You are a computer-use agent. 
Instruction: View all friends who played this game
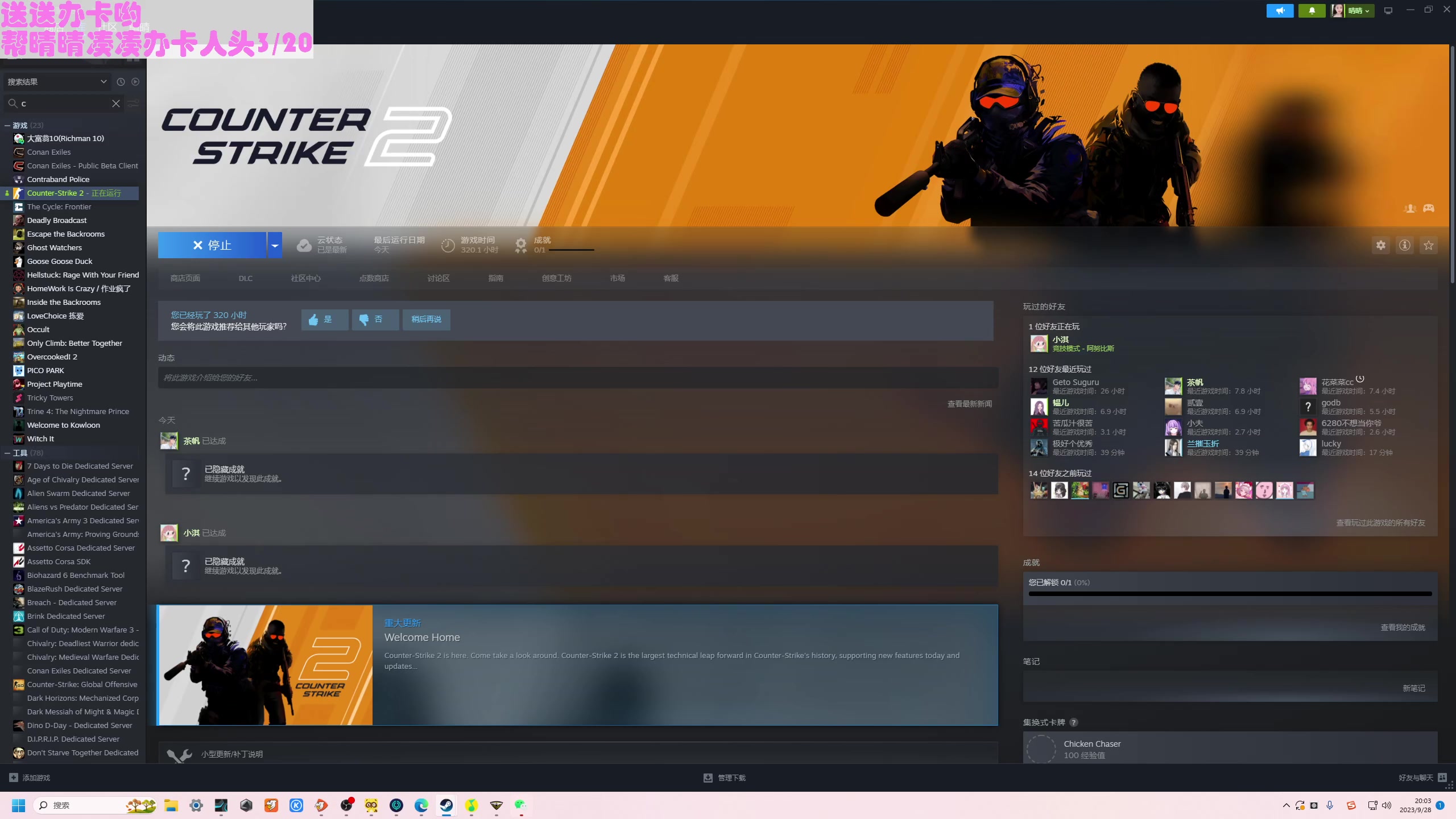[1381, 523]
